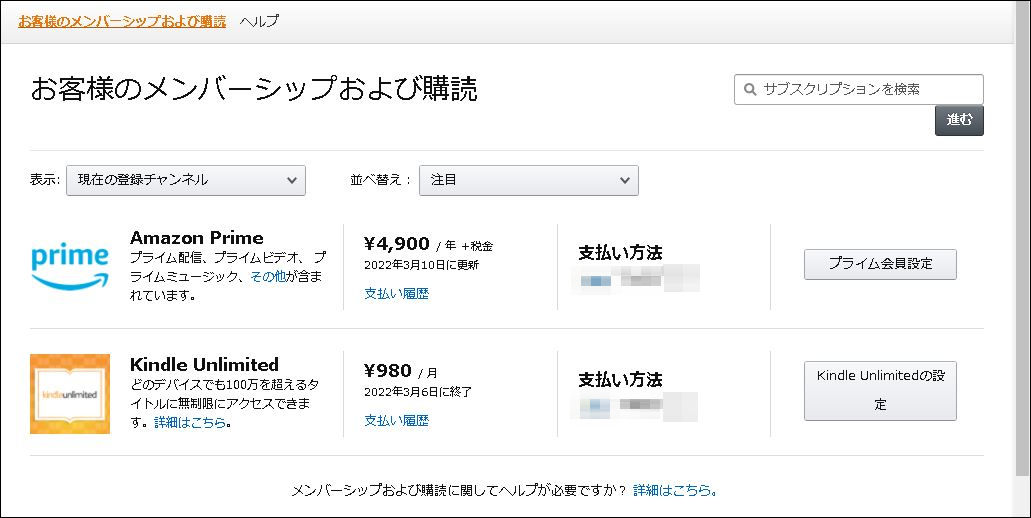Click the 進む search button
Image resolution: width=1031 pixels, height=518 pixels.
click(959, 120)
